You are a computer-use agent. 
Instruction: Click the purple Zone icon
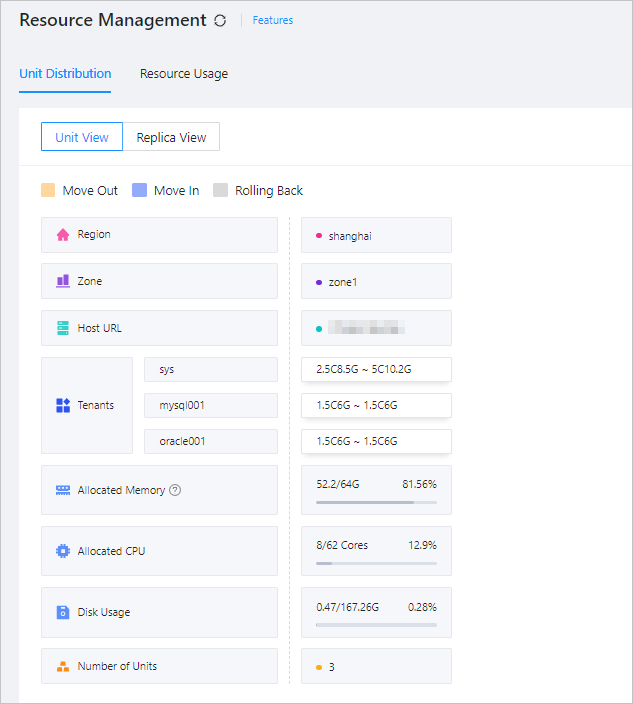click(x=62, y=282)
